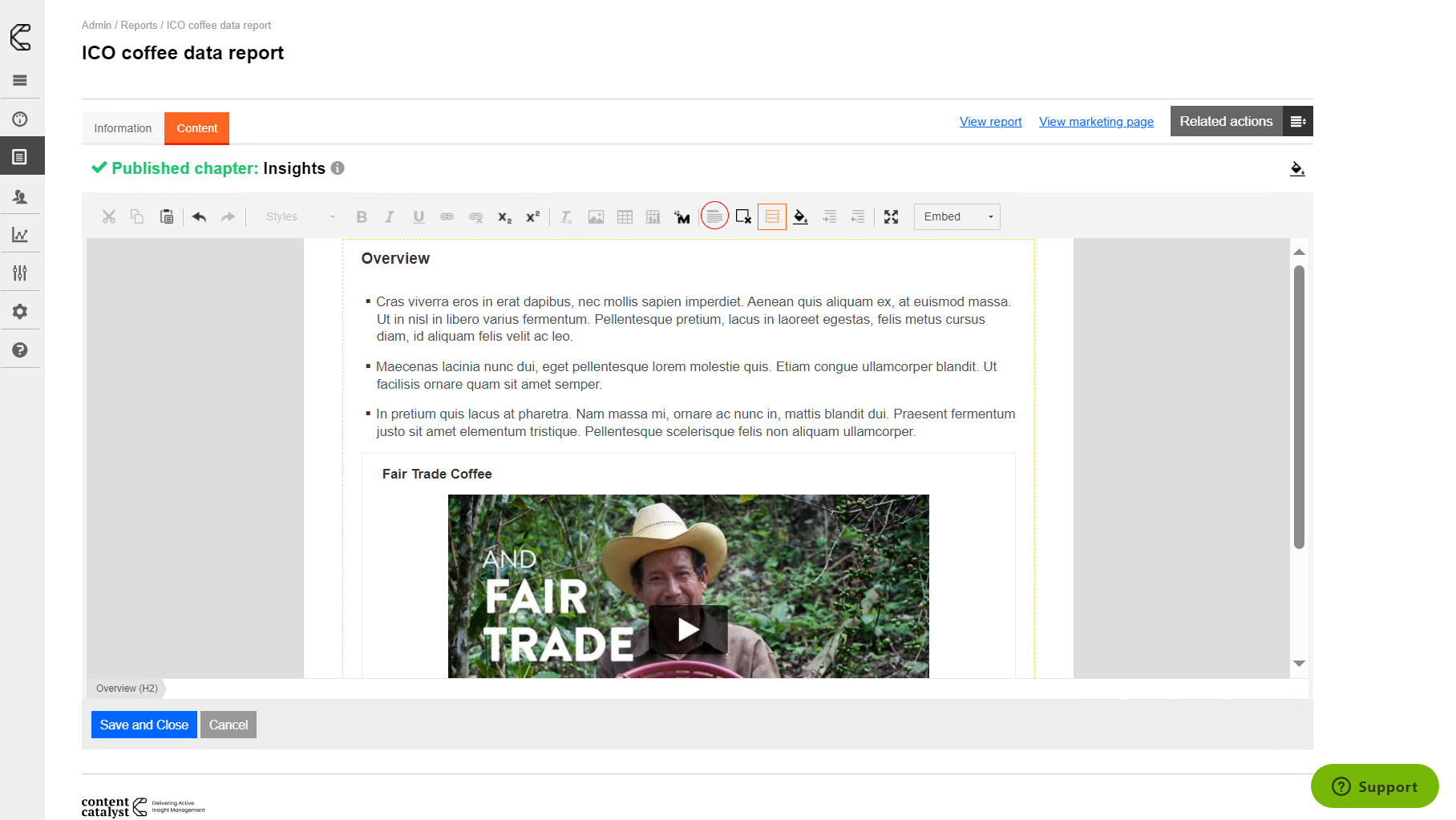This screenshot has height=820, width=1456.
Task: Open the settings gear in sidebar
Action: [20, 312]
